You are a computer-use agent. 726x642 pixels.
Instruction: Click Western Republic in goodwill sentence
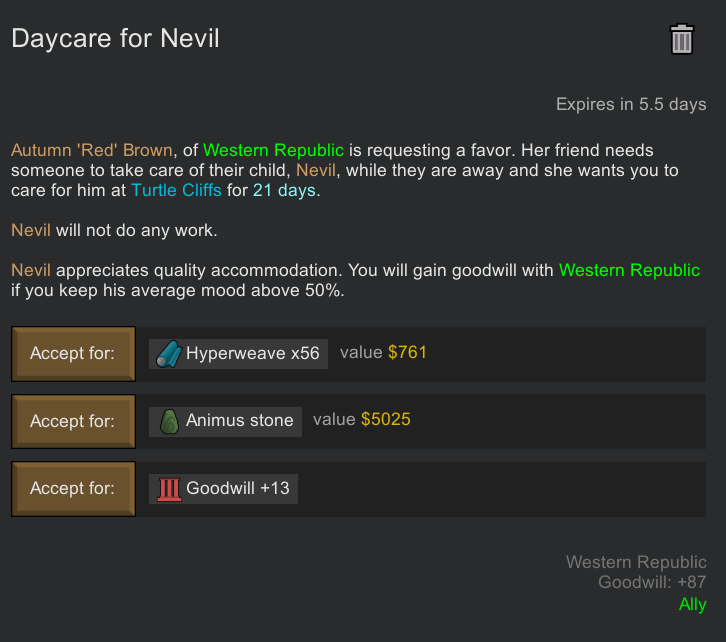(x=629, y=270)
